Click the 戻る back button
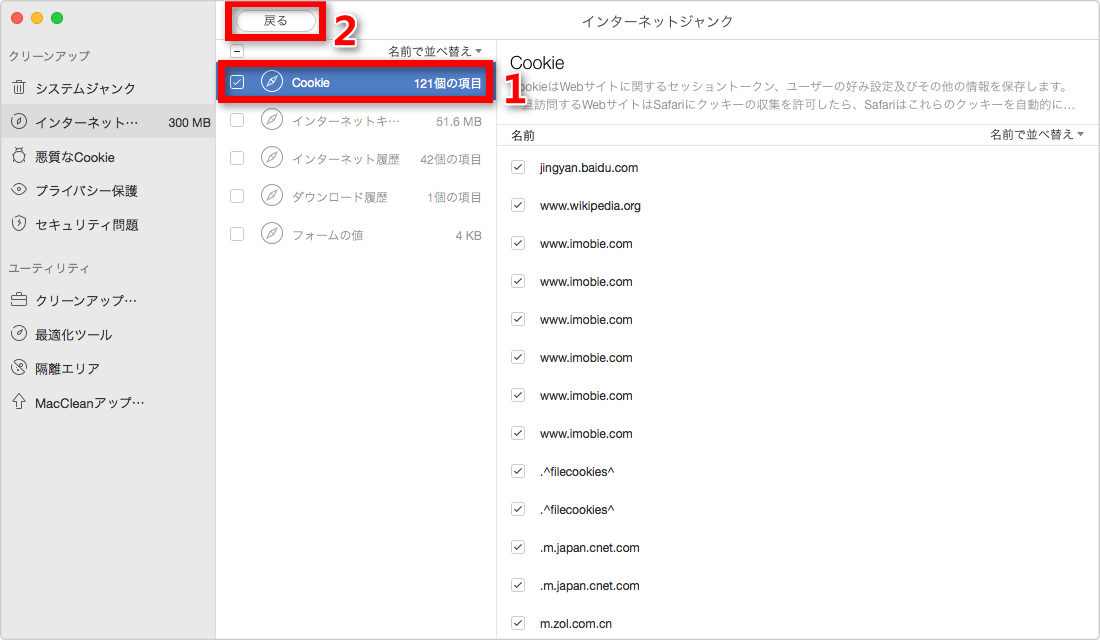The image size is (1100, 640). click(276, 21)
